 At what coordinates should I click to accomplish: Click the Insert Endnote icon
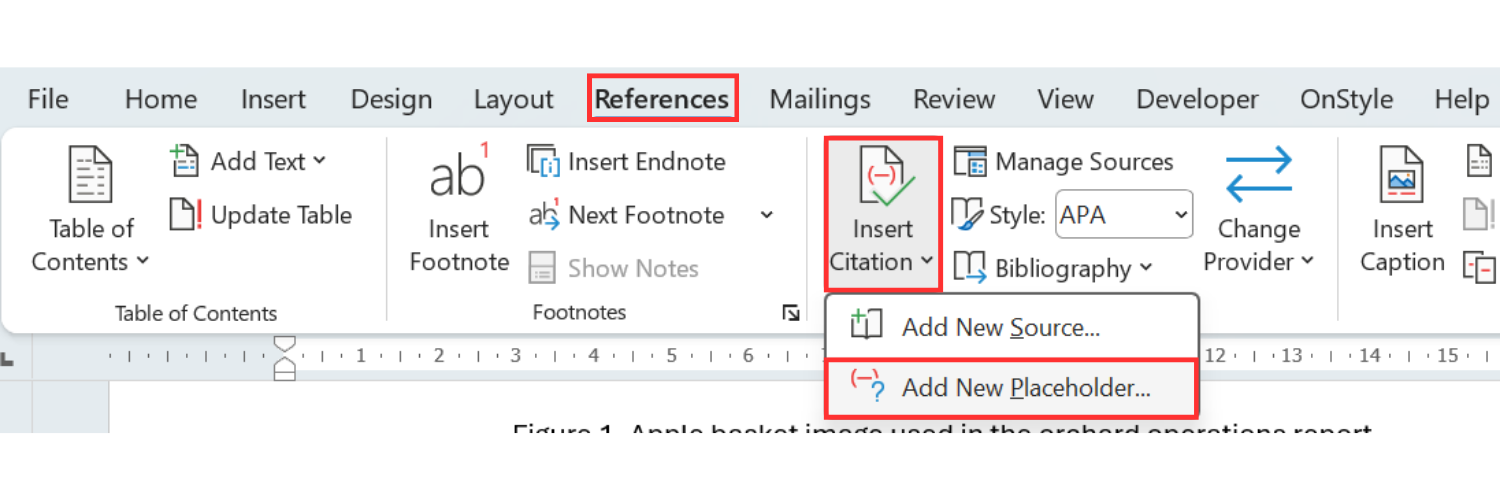pos(544,161)
